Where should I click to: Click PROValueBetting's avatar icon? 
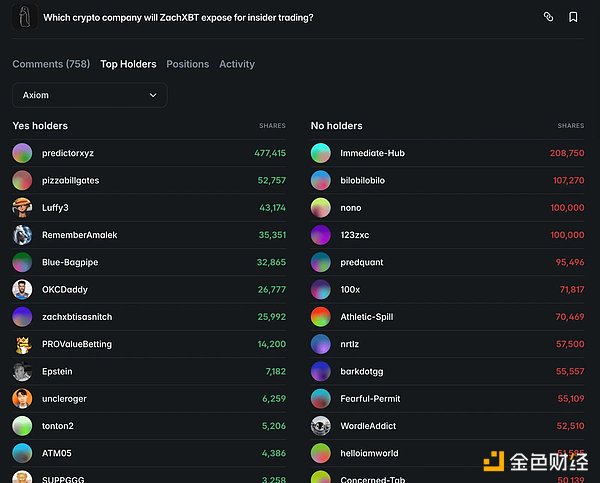(x=22, y=344)
